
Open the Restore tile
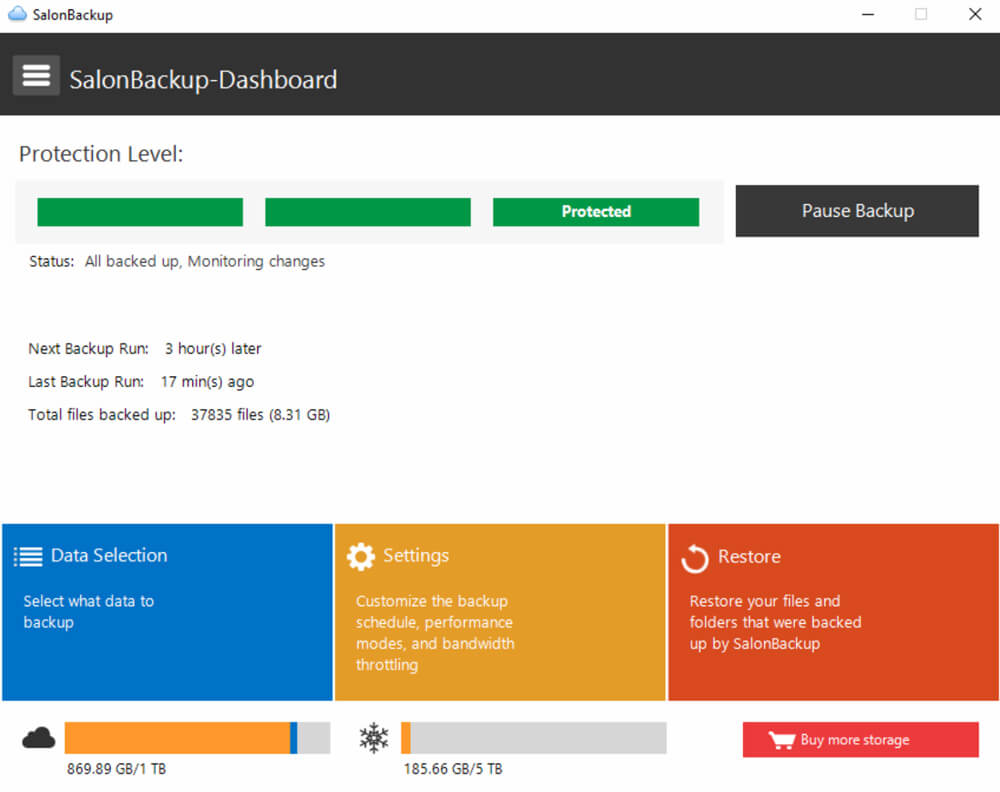pyautogui.click(x=833, y=612)
